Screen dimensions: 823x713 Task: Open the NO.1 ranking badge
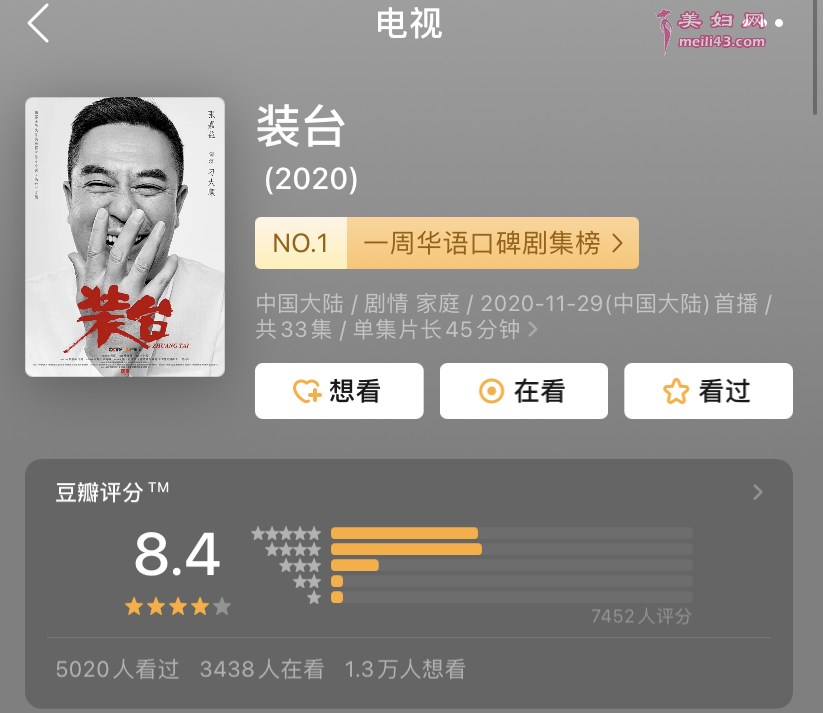click(301, 243)
